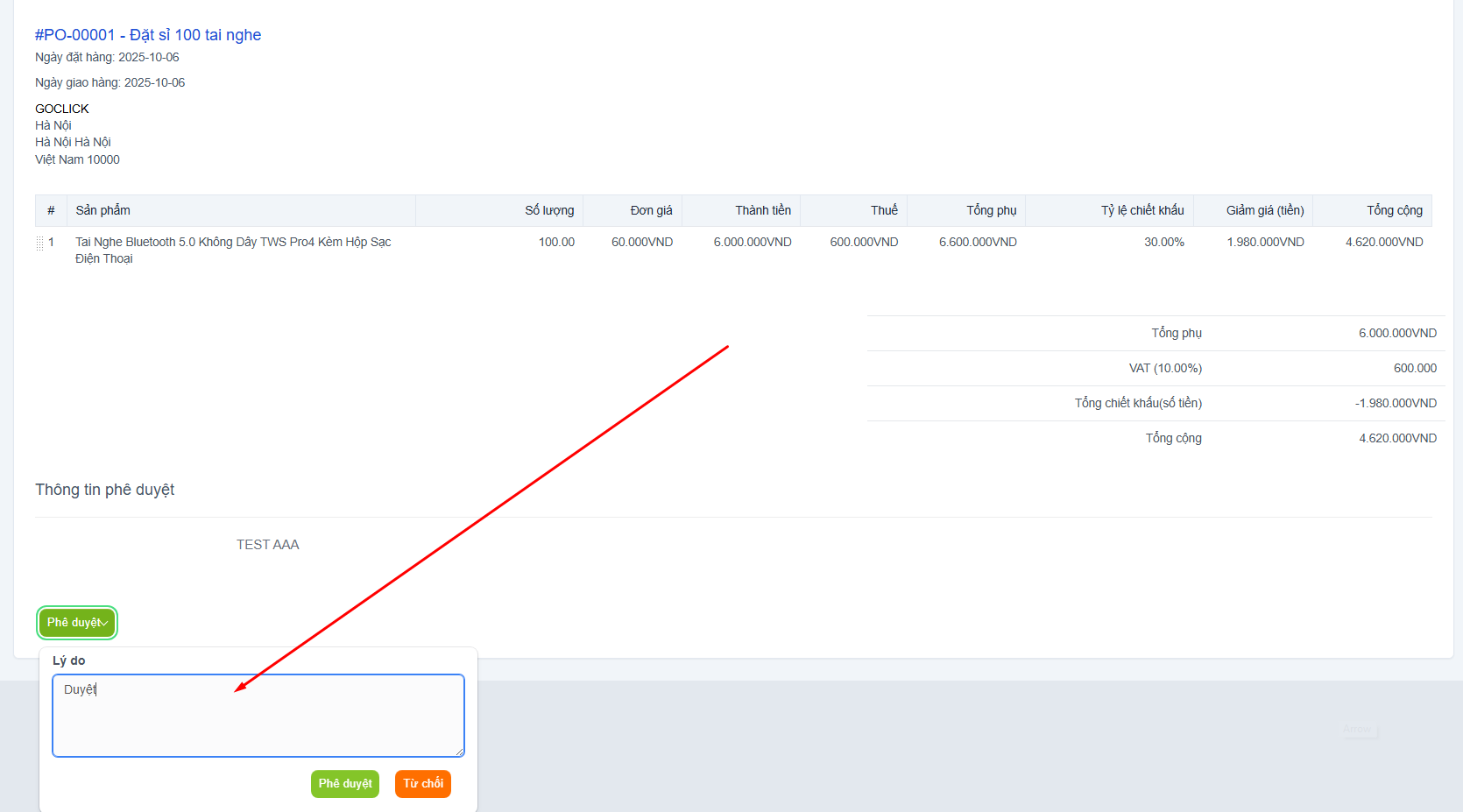Click the row 1 drag handle icon
This screenshot has width=1463, height=812.
(x=39, y=244)
